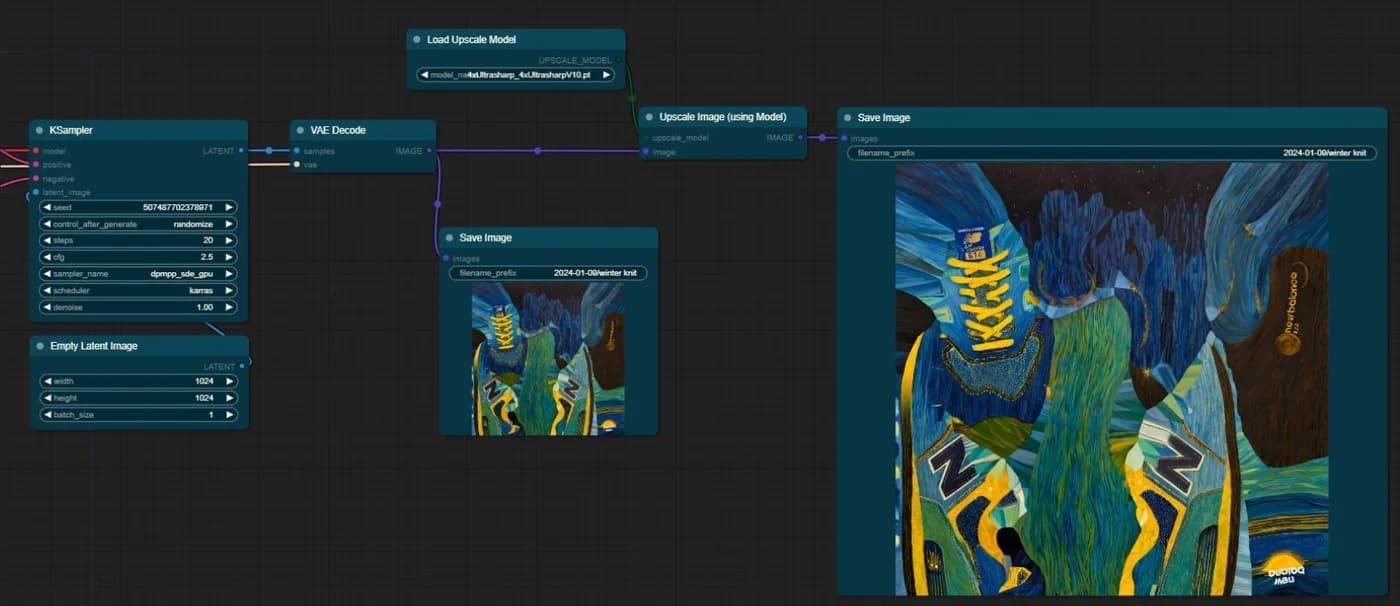Viewport: 1400px width, 606px height.
Task: Collapse the KSampler node via its title dot
Action: pos(40,130)
